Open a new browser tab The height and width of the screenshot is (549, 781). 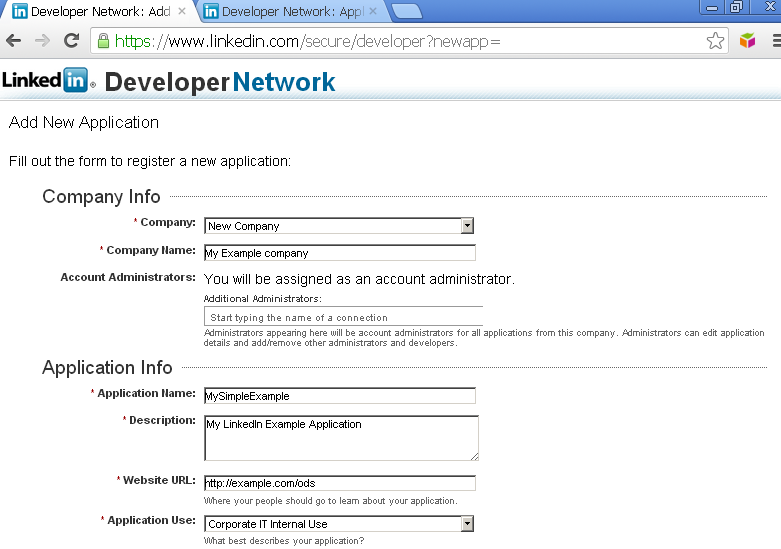405,12
